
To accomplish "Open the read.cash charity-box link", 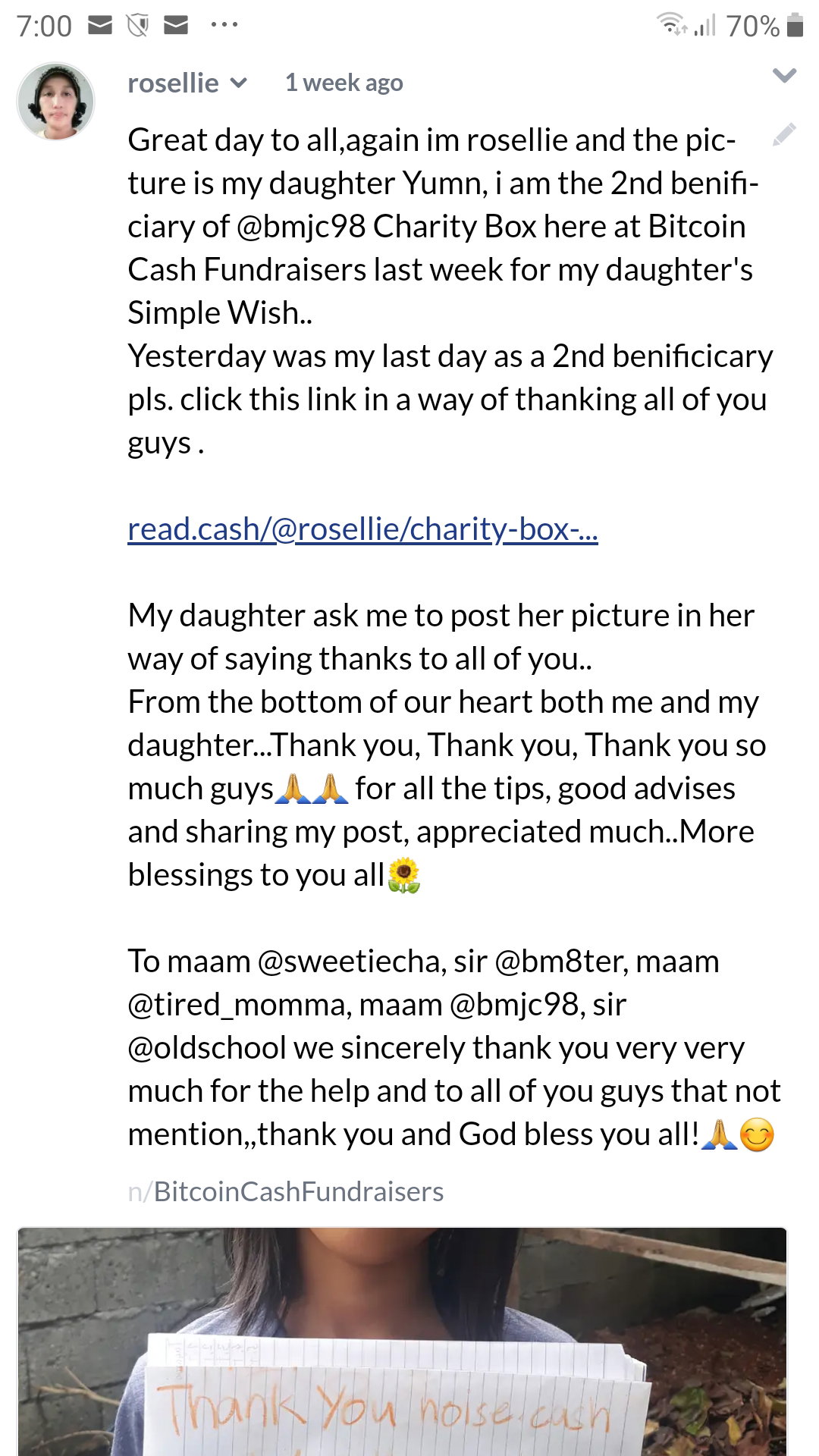I will 362,529.
